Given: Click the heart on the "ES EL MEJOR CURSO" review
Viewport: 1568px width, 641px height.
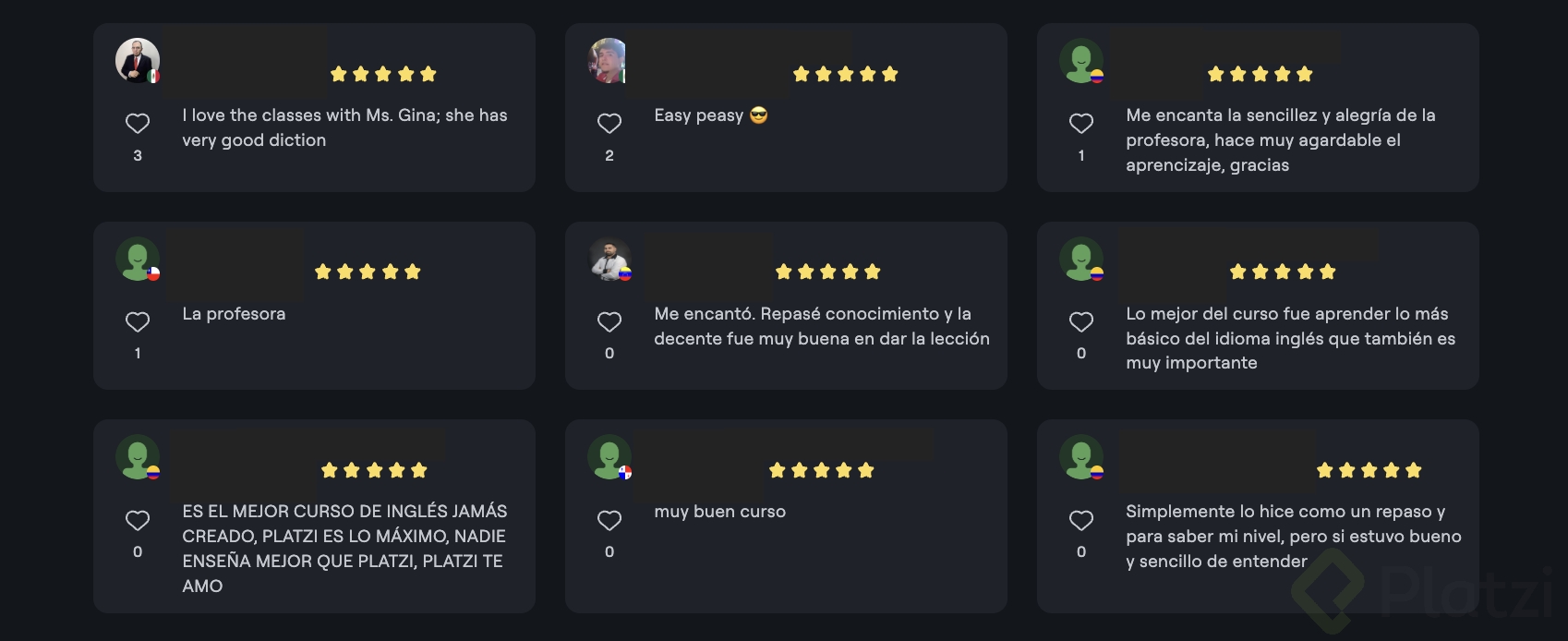Looking at the screenshot, I should pyautogui.click(x=138, y=519).
